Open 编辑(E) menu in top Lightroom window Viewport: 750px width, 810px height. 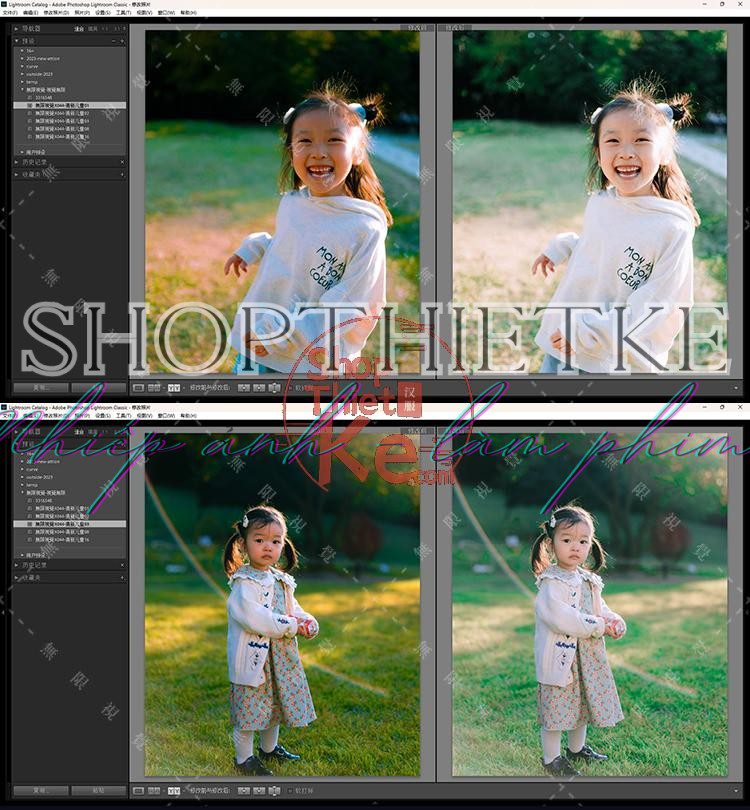point(30,12)
